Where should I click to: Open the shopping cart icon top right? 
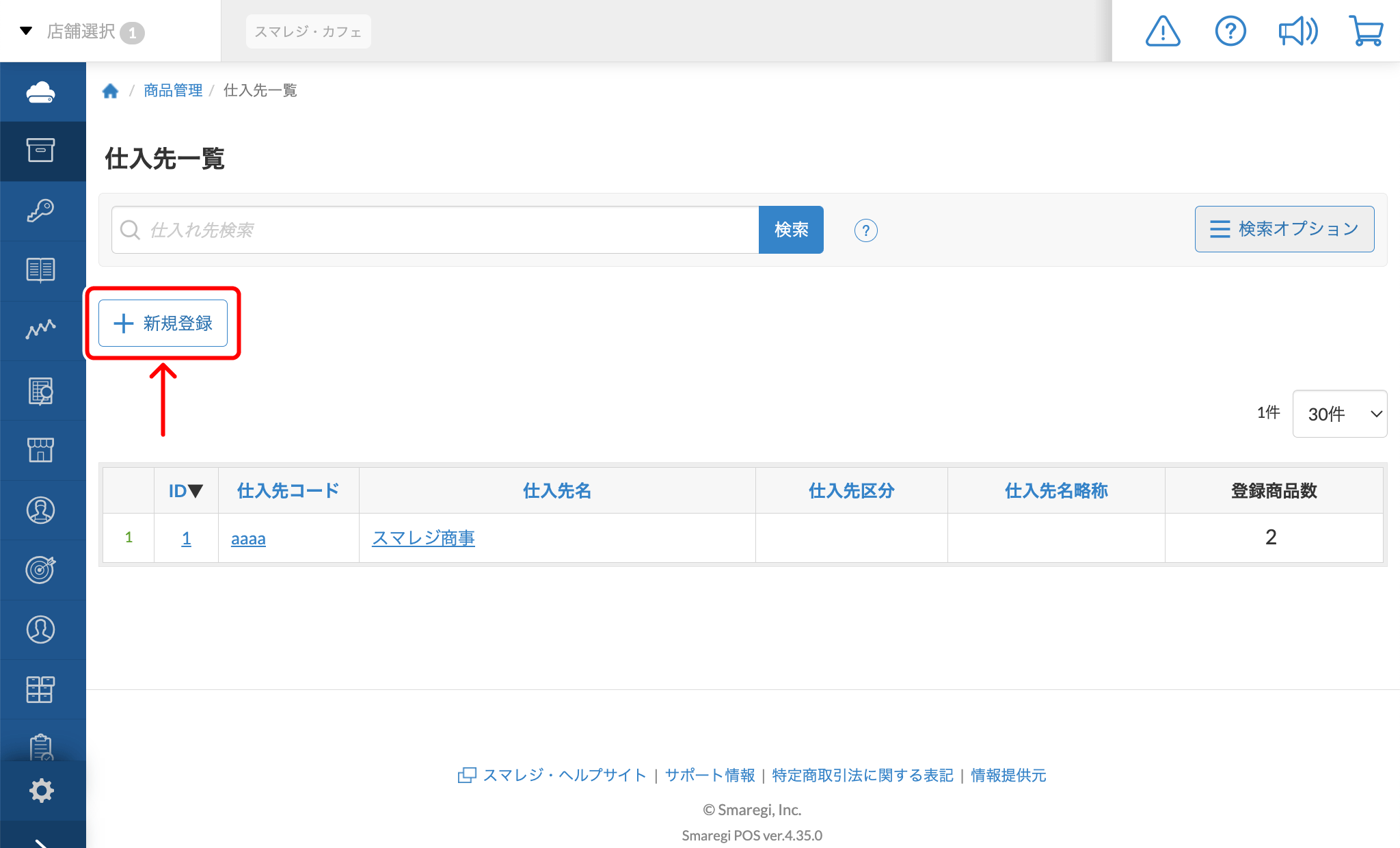coord(1365,30)
